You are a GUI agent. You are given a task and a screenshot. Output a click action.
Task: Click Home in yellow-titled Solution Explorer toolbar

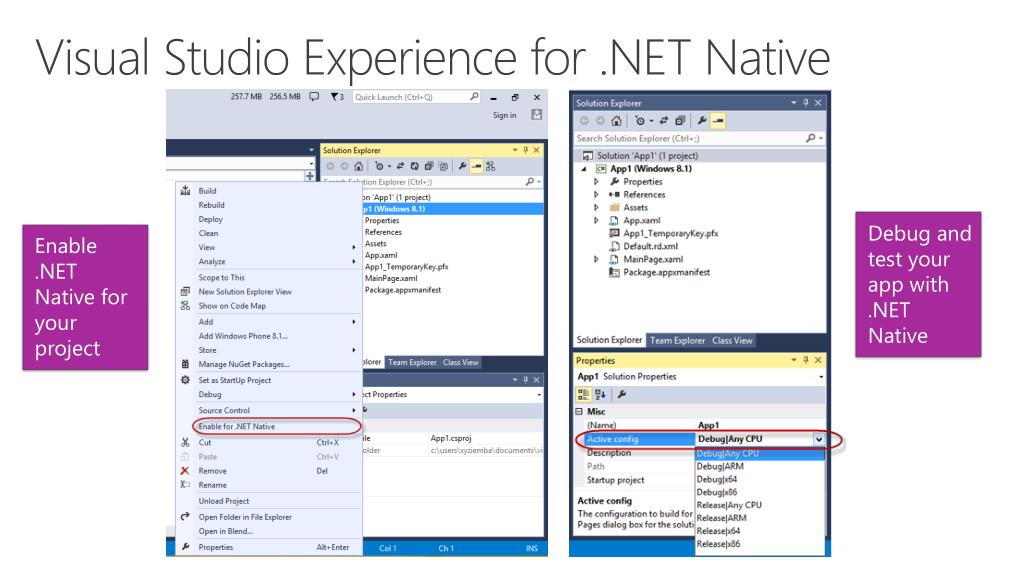(x=358, y=166)
